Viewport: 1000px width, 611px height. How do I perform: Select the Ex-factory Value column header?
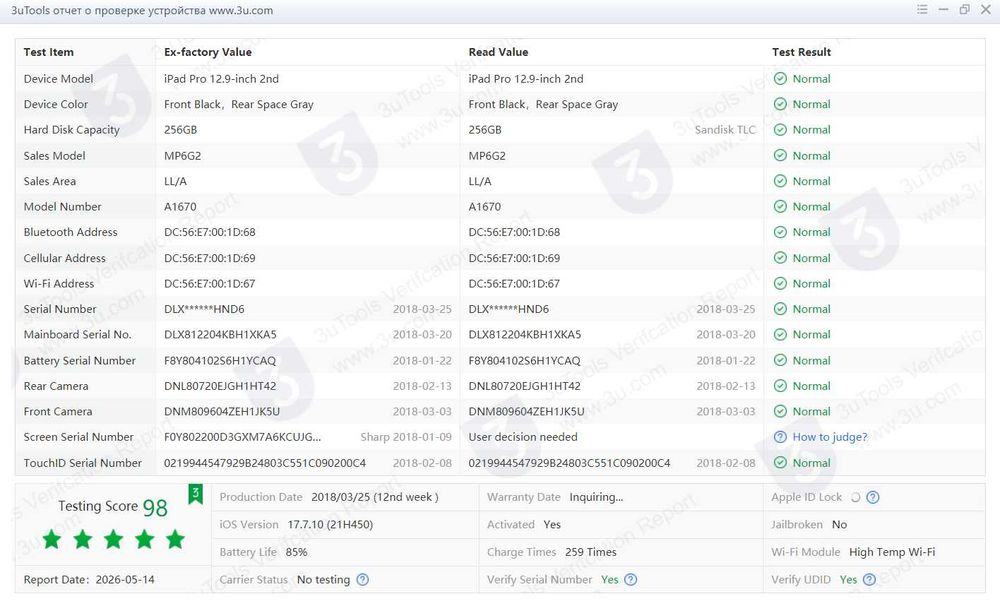tap(208, 52)
